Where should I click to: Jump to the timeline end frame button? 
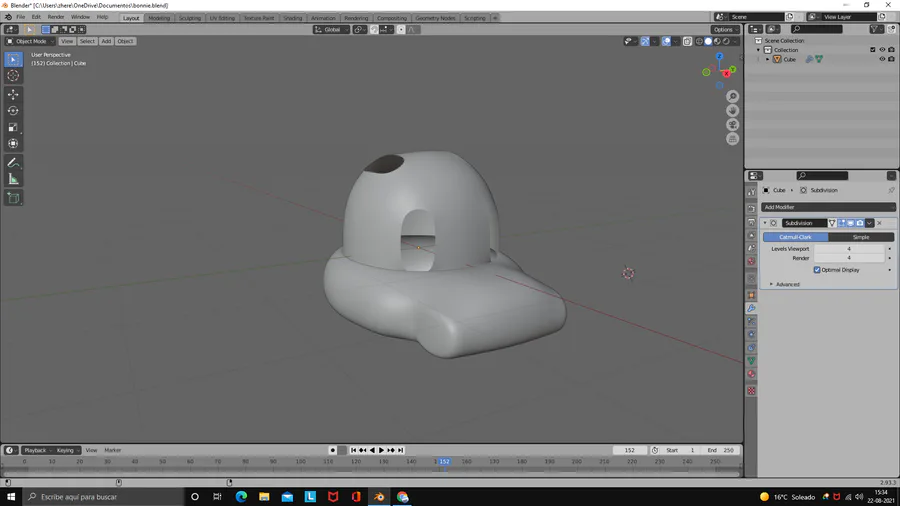click(401, 450)
